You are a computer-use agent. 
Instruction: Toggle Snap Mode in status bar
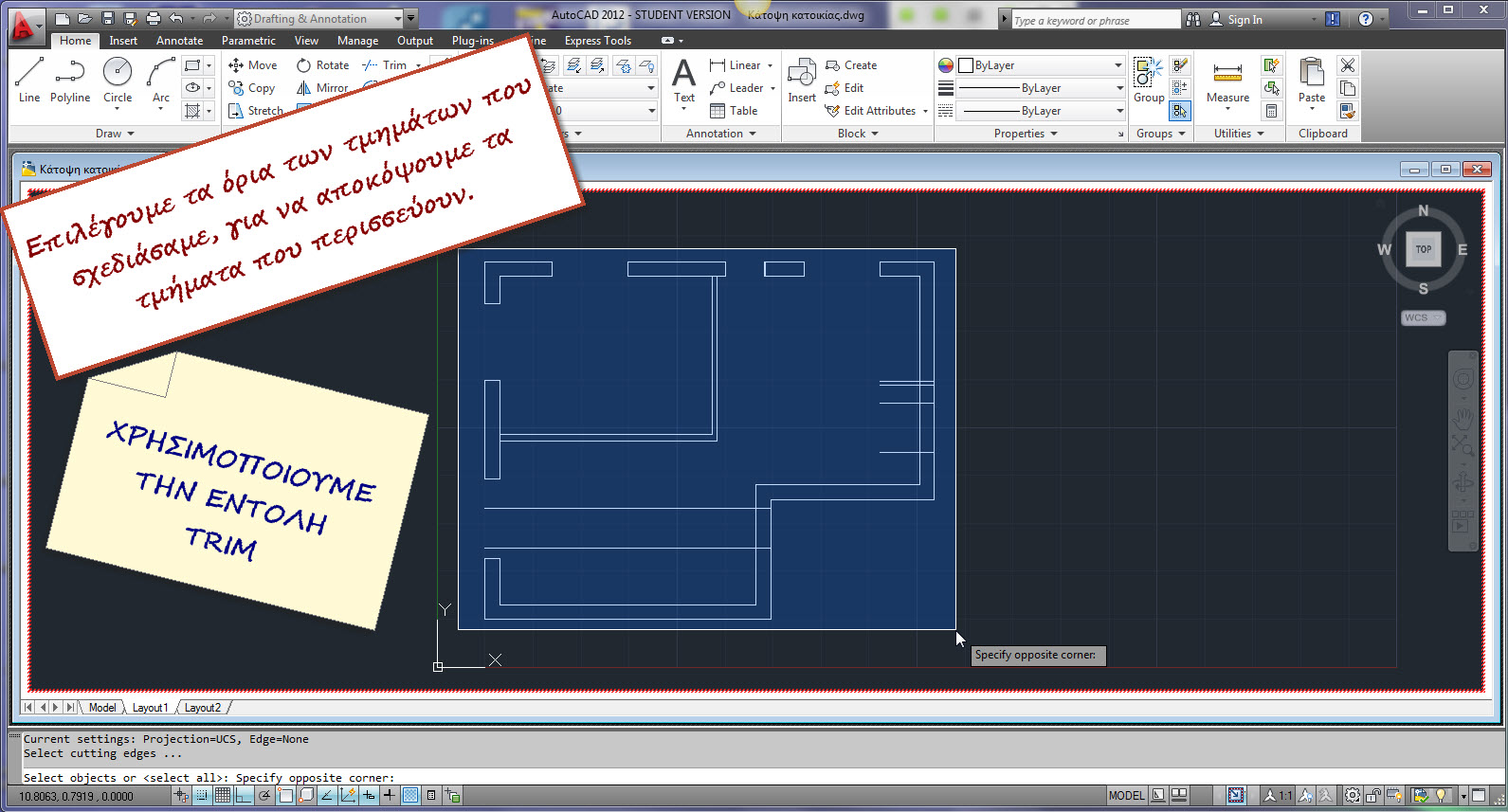(202, 796)
